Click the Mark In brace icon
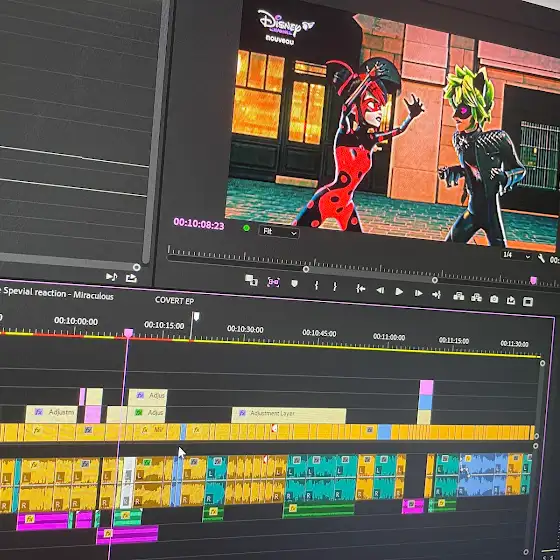 pos(316,285)
